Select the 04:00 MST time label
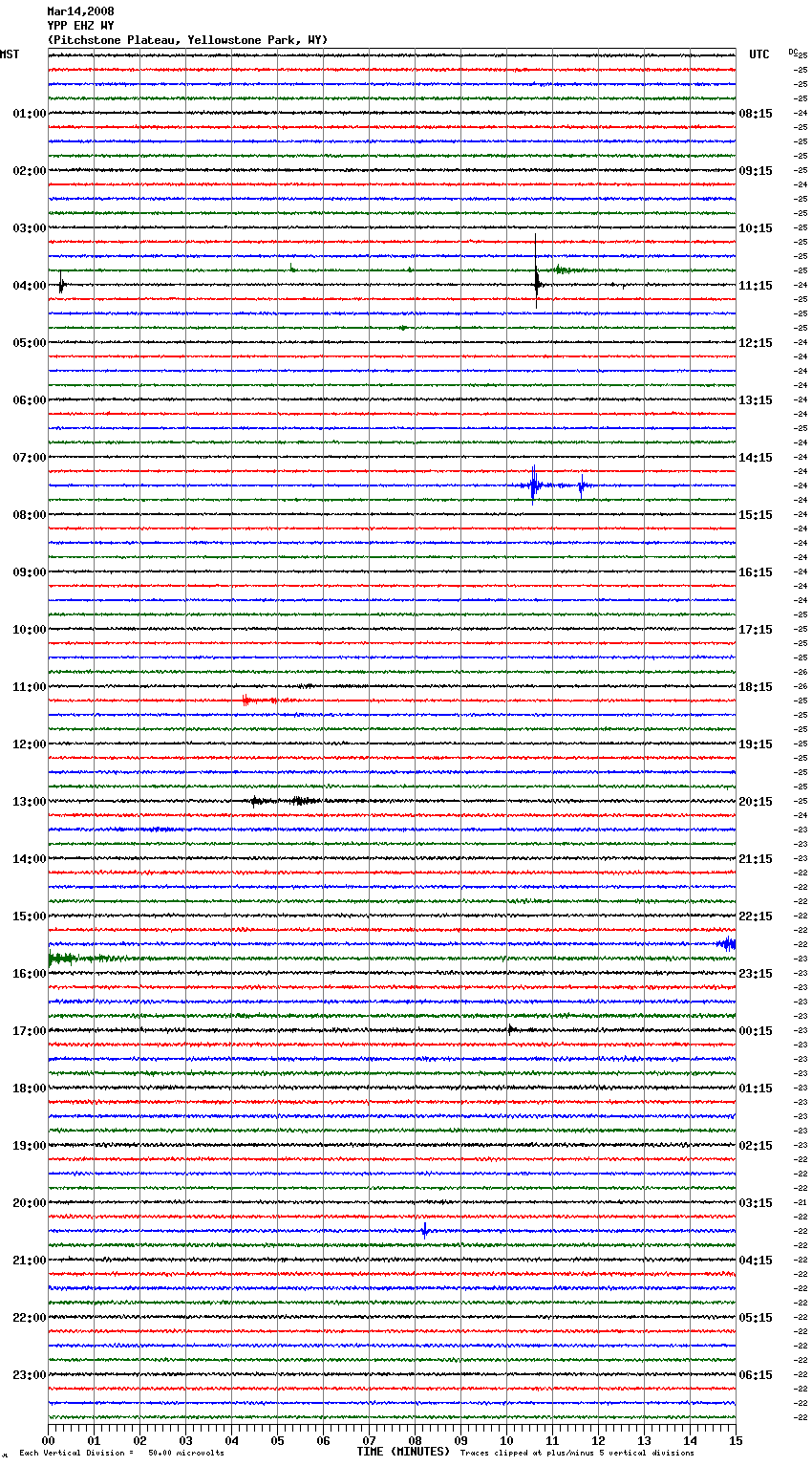 [30, 286]
